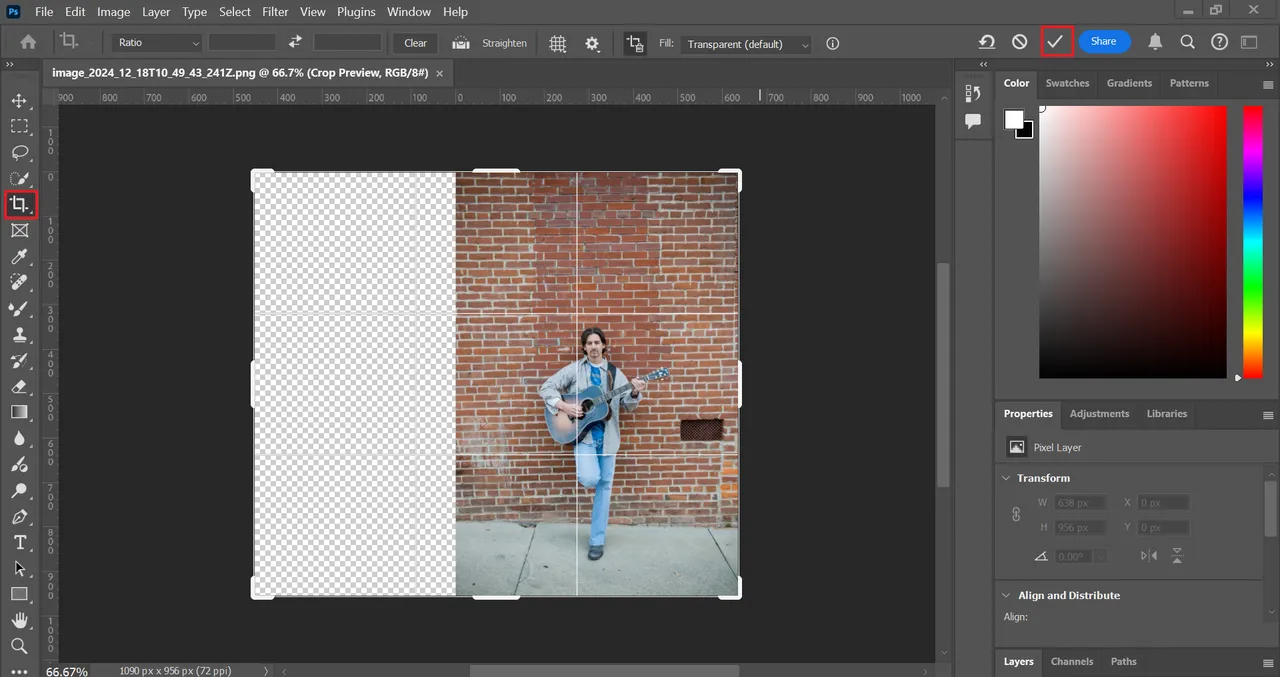
Task: Click the Clear button
Action: (415, 43)
